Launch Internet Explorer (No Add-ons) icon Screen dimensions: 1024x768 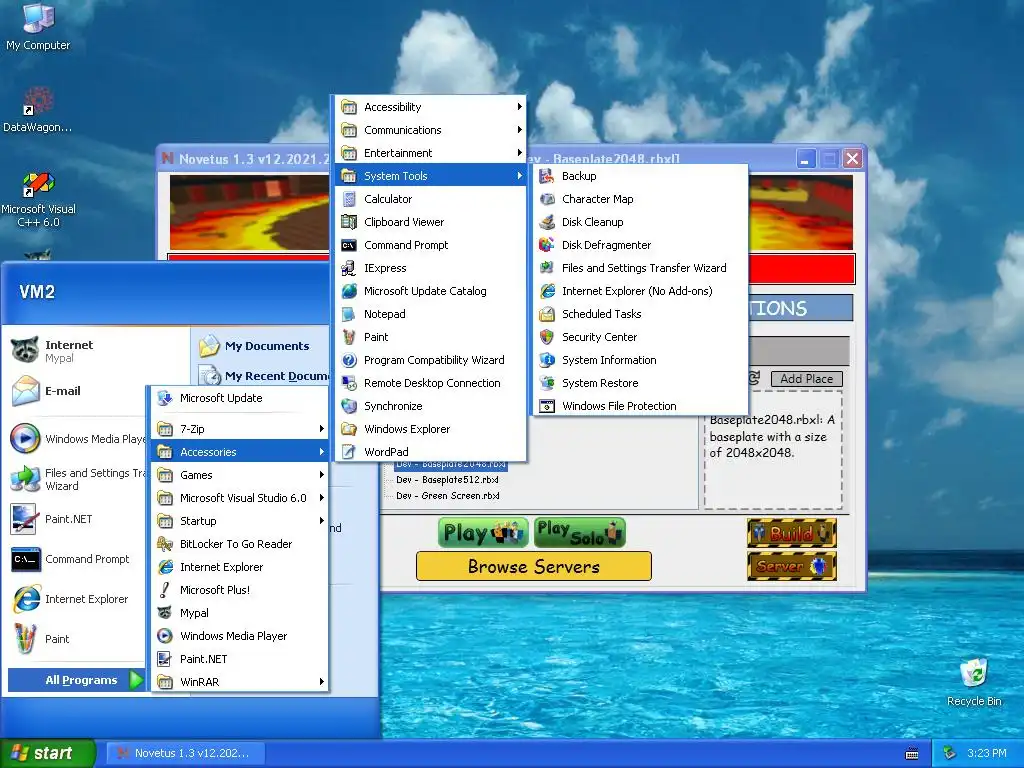pos(547,291)
